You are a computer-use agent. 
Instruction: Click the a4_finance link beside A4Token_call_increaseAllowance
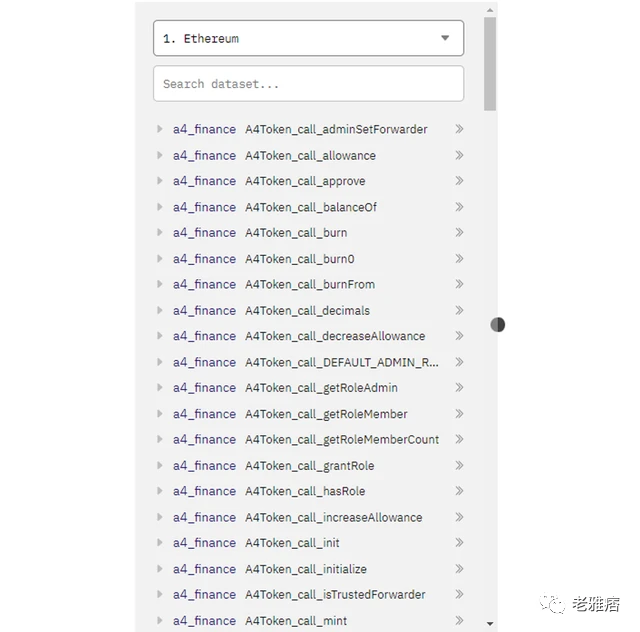coord(204,517)
